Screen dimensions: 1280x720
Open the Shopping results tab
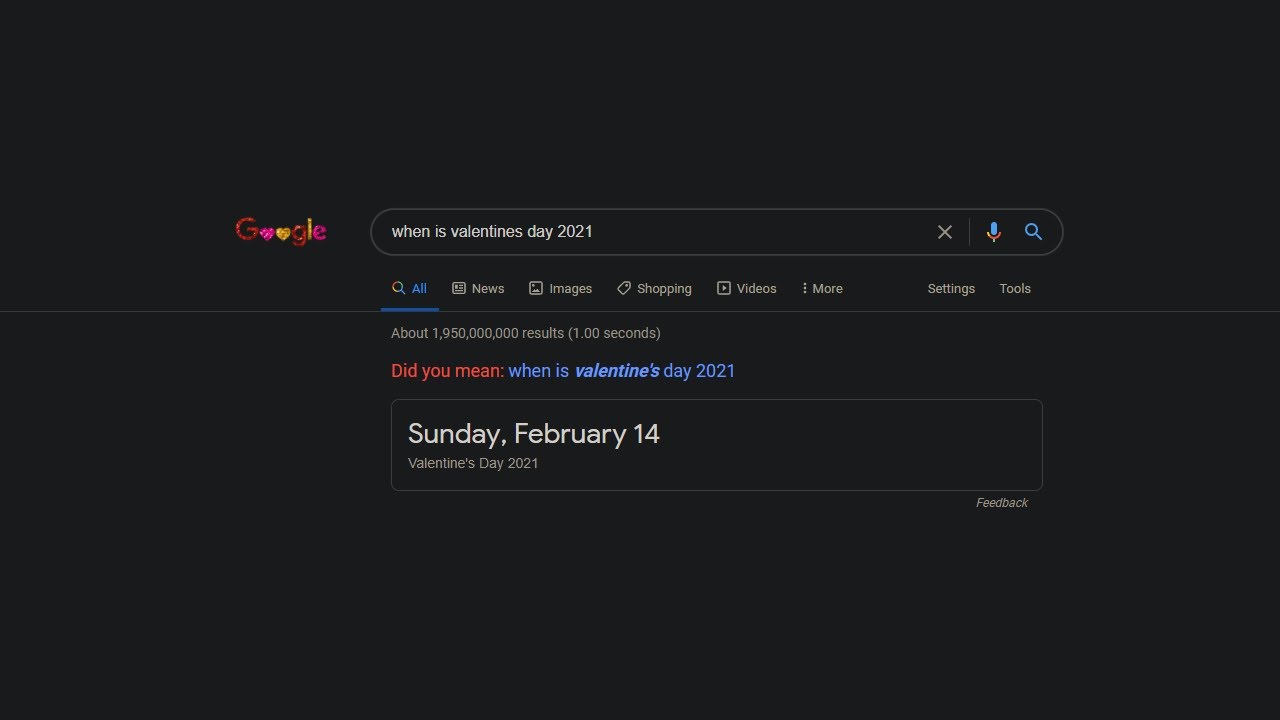(654, 288)
